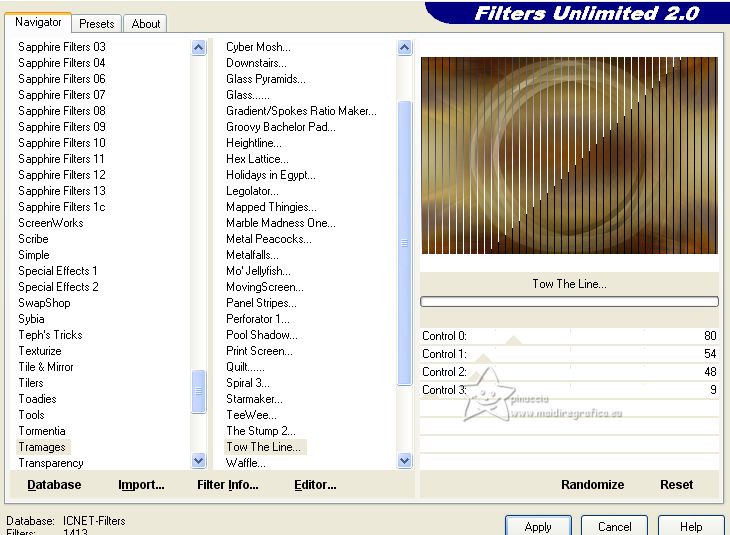This screenshot has height=535, width=730.
Task: Select the Simple category
Action: pos(34,255)
